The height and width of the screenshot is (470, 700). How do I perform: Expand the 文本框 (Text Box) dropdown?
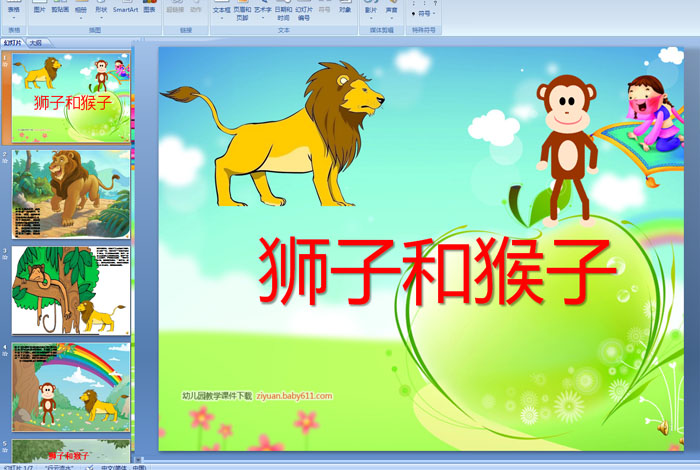[x=221, y=10]
